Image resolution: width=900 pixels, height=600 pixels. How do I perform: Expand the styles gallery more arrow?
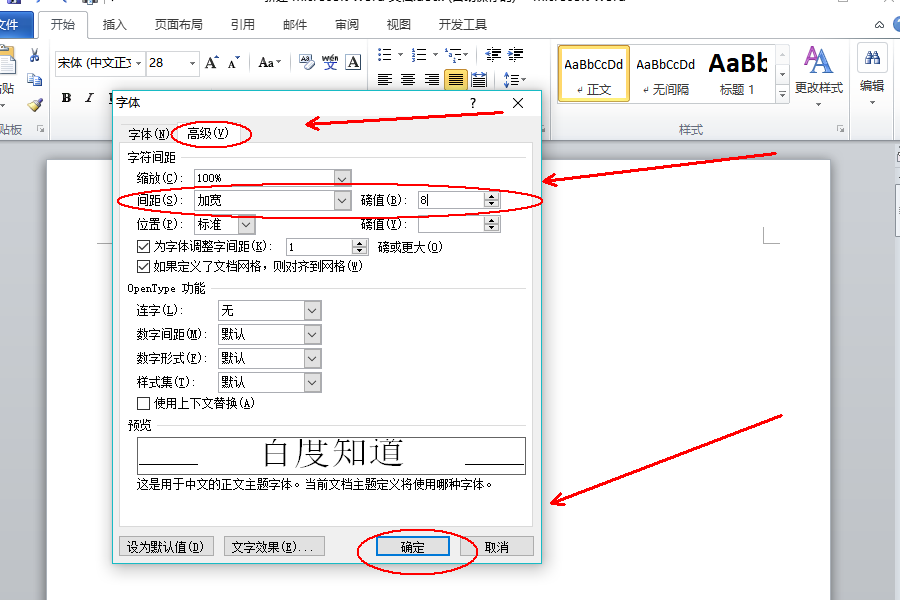point(782,94)
